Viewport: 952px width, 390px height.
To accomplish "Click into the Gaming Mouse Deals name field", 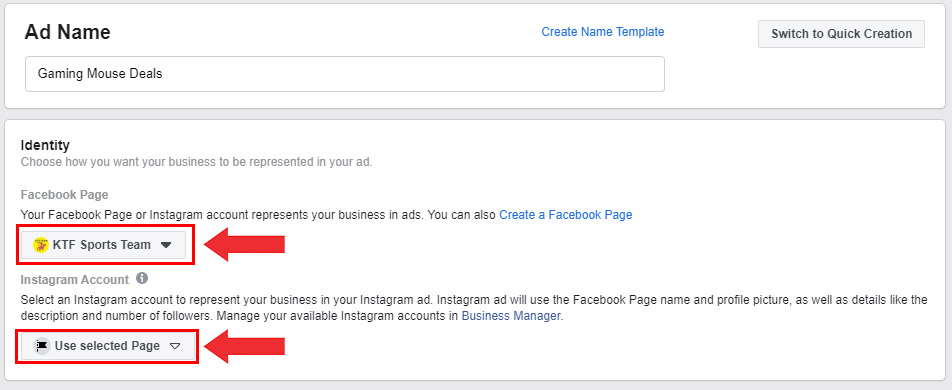I will click(345, 74).
